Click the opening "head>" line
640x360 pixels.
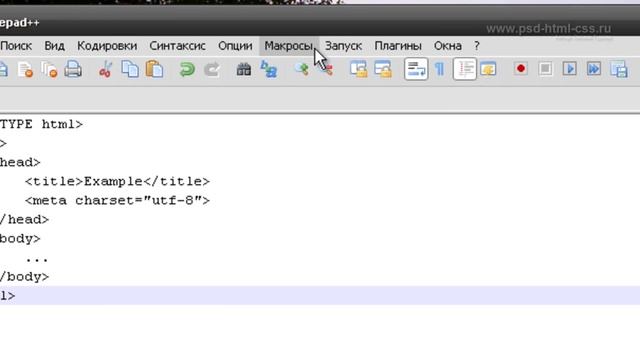[20, 162]
